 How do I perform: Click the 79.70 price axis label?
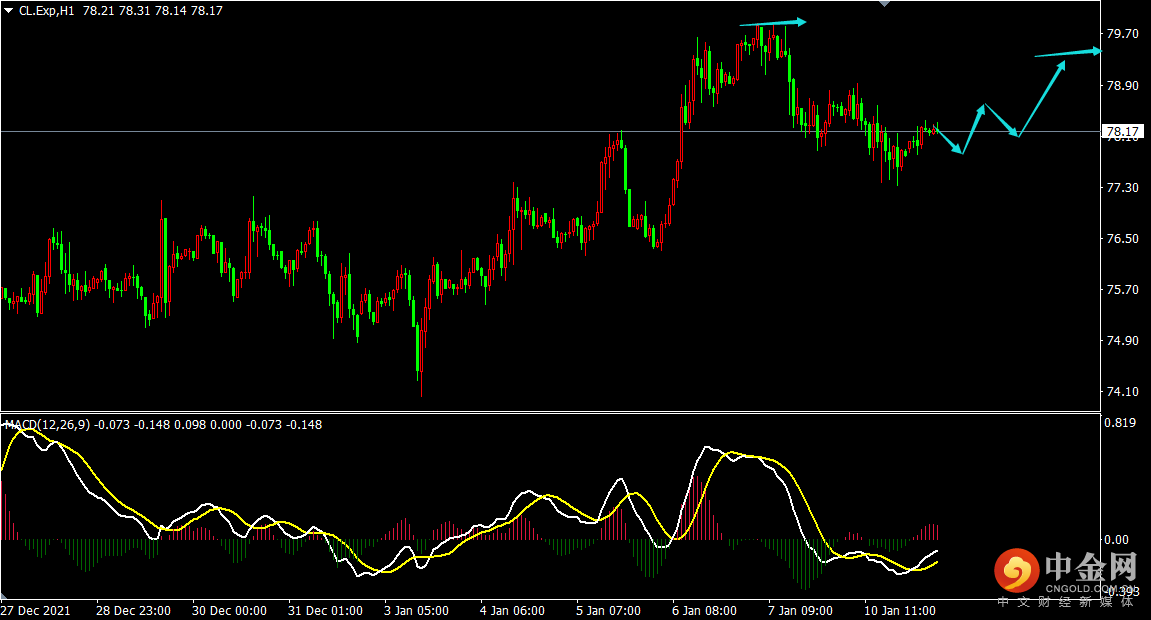1119,34
